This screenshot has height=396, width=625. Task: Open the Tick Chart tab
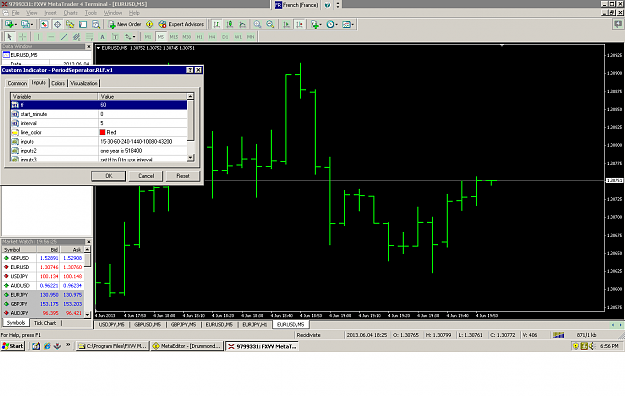[x=45, y=323]
